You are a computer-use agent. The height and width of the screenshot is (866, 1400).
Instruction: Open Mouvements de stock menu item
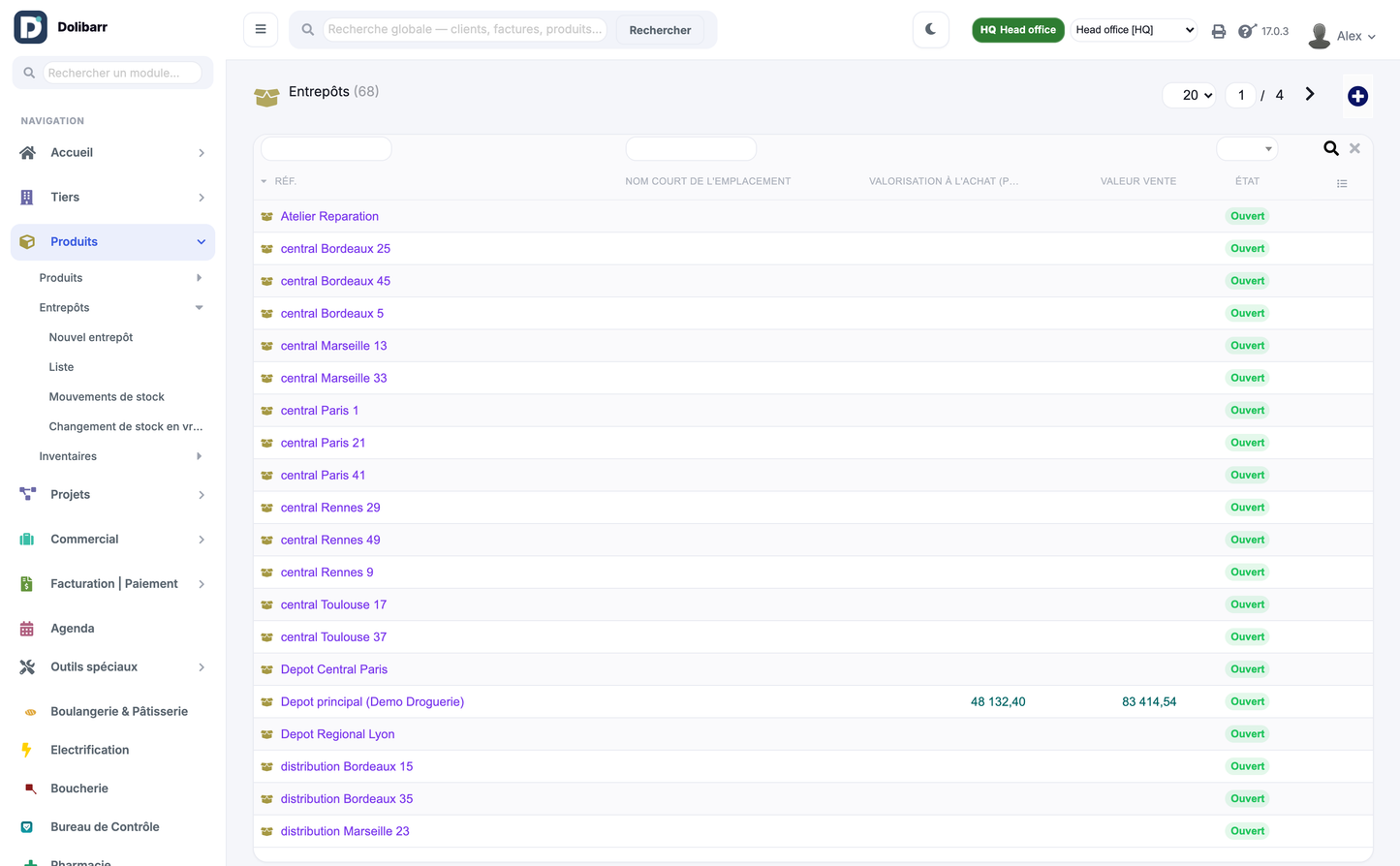tap(107, 397)
